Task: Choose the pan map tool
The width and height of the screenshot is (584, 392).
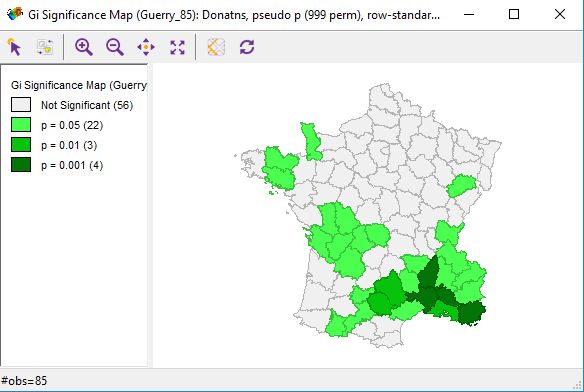Action: [146, 47]
